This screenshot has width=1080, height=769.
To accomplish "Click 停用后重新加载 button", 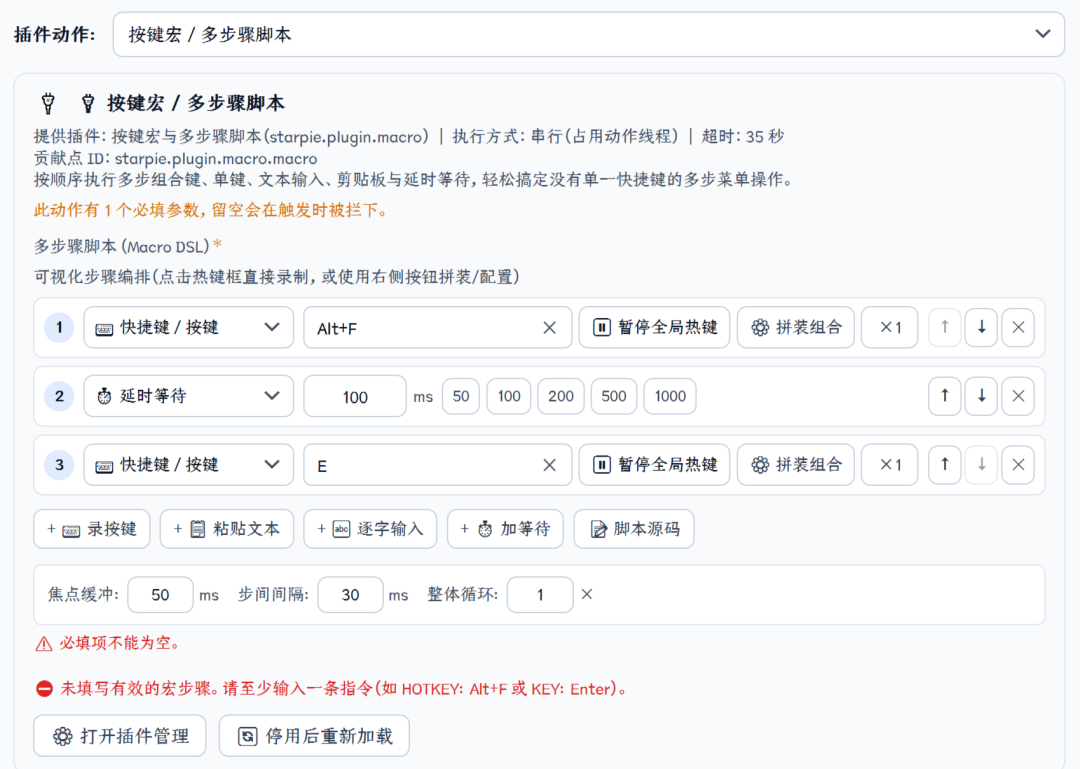I will pos(314,736).
